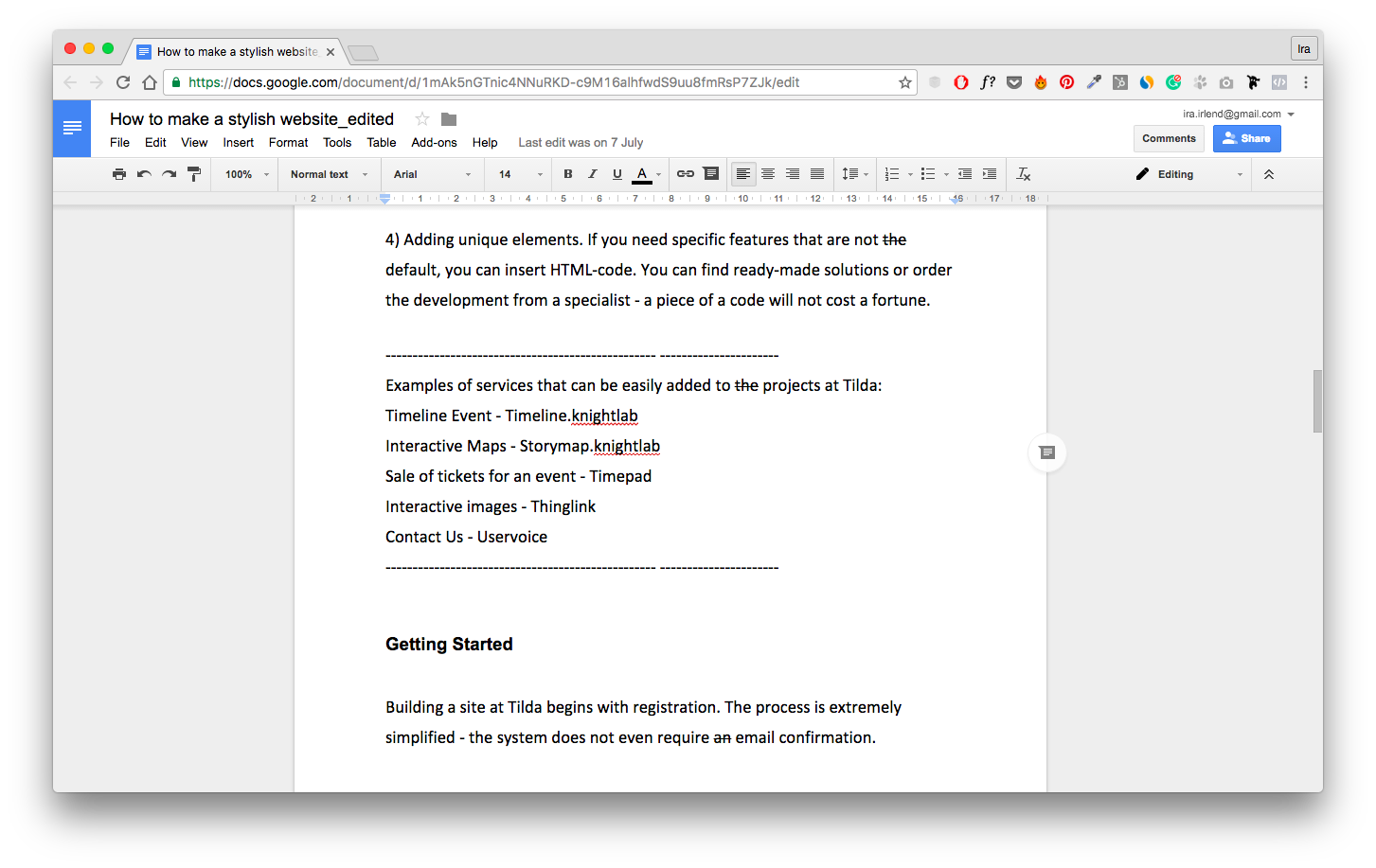The height and width of the screenshot is (868, 1376).
Task: Move document with the folder icon
Action: coord(449,119)
